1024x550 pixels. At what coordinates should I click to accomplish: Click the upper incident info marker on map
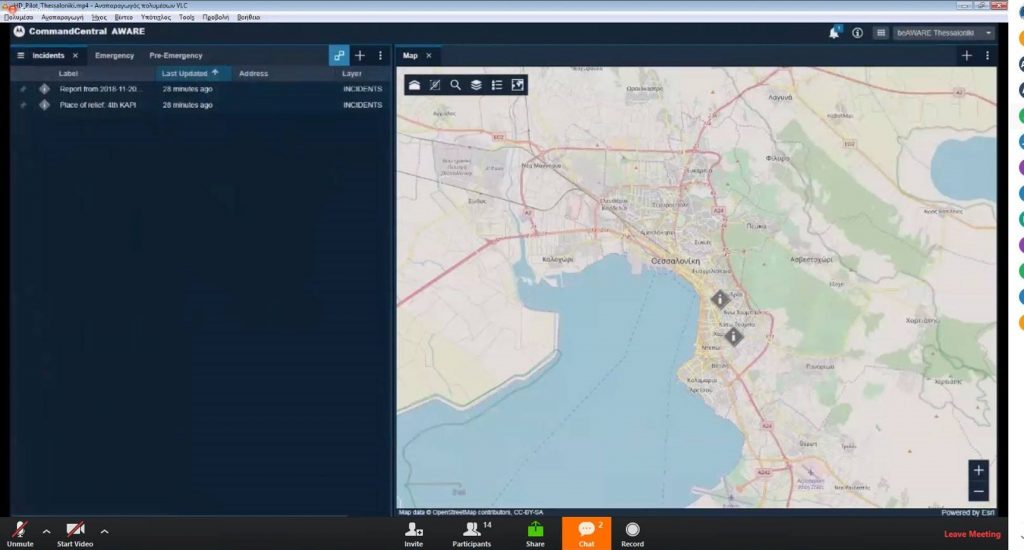point(720,299)
